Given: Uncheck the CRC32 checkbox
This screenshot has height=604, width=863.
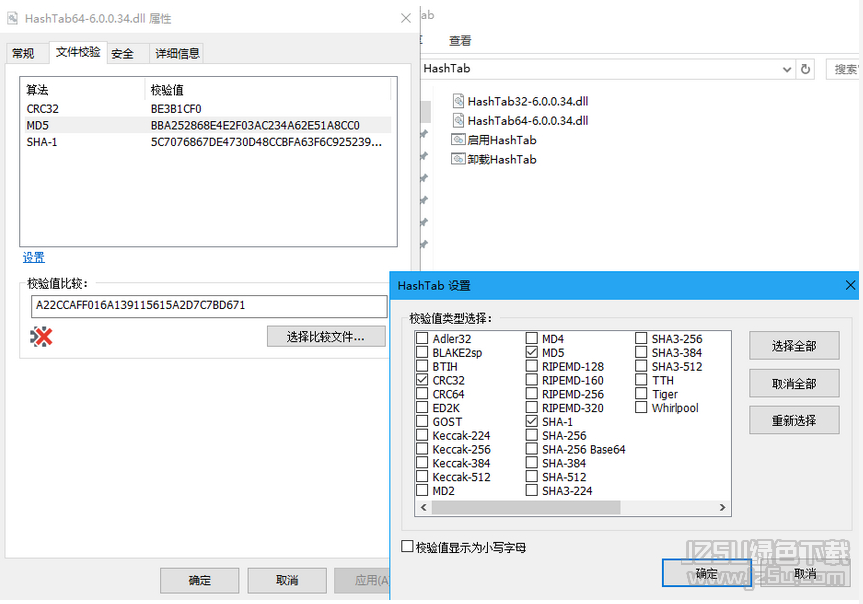Looking at the screenshot, I should 422,379.
